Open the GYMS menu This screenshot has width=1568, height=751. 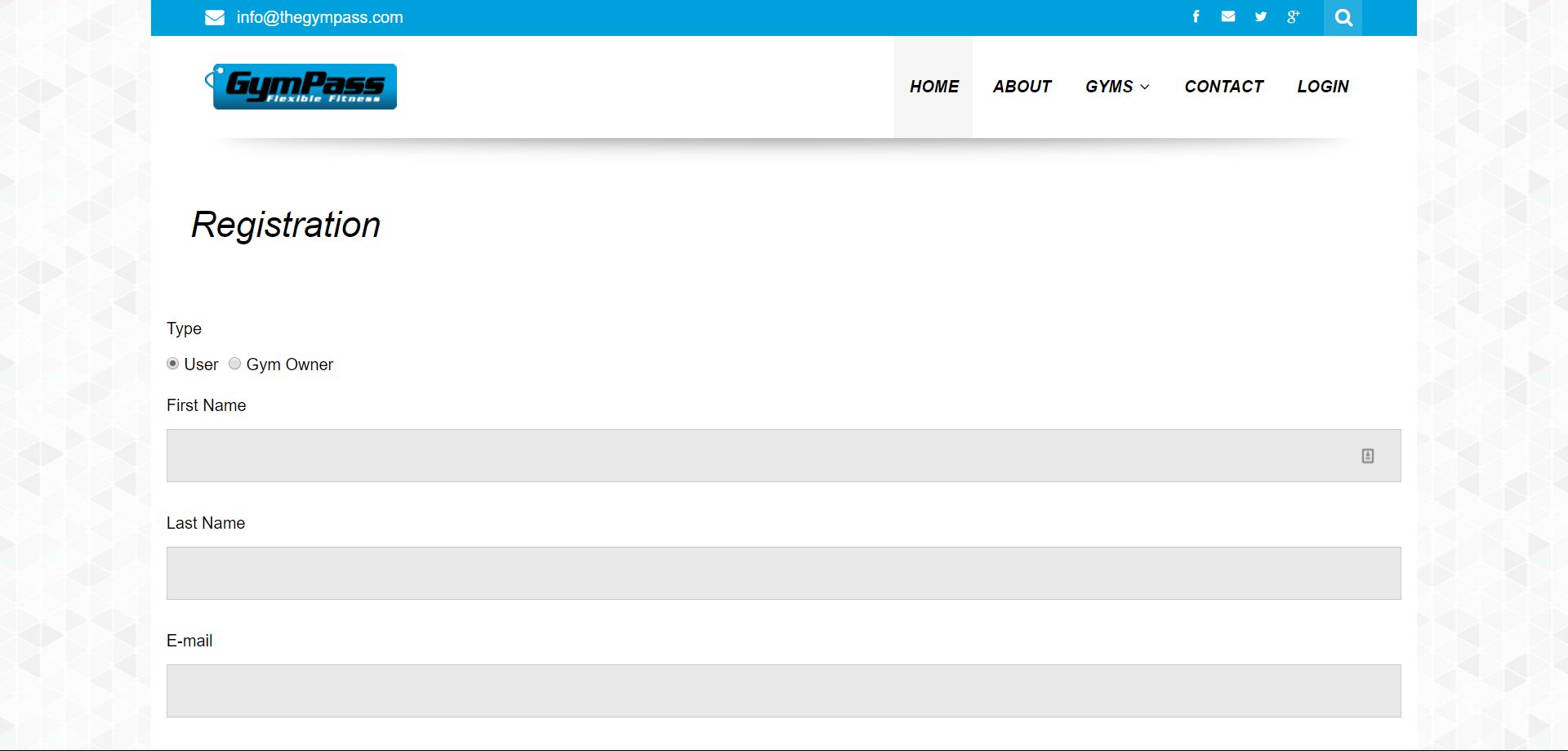[x=1117, y=87]
